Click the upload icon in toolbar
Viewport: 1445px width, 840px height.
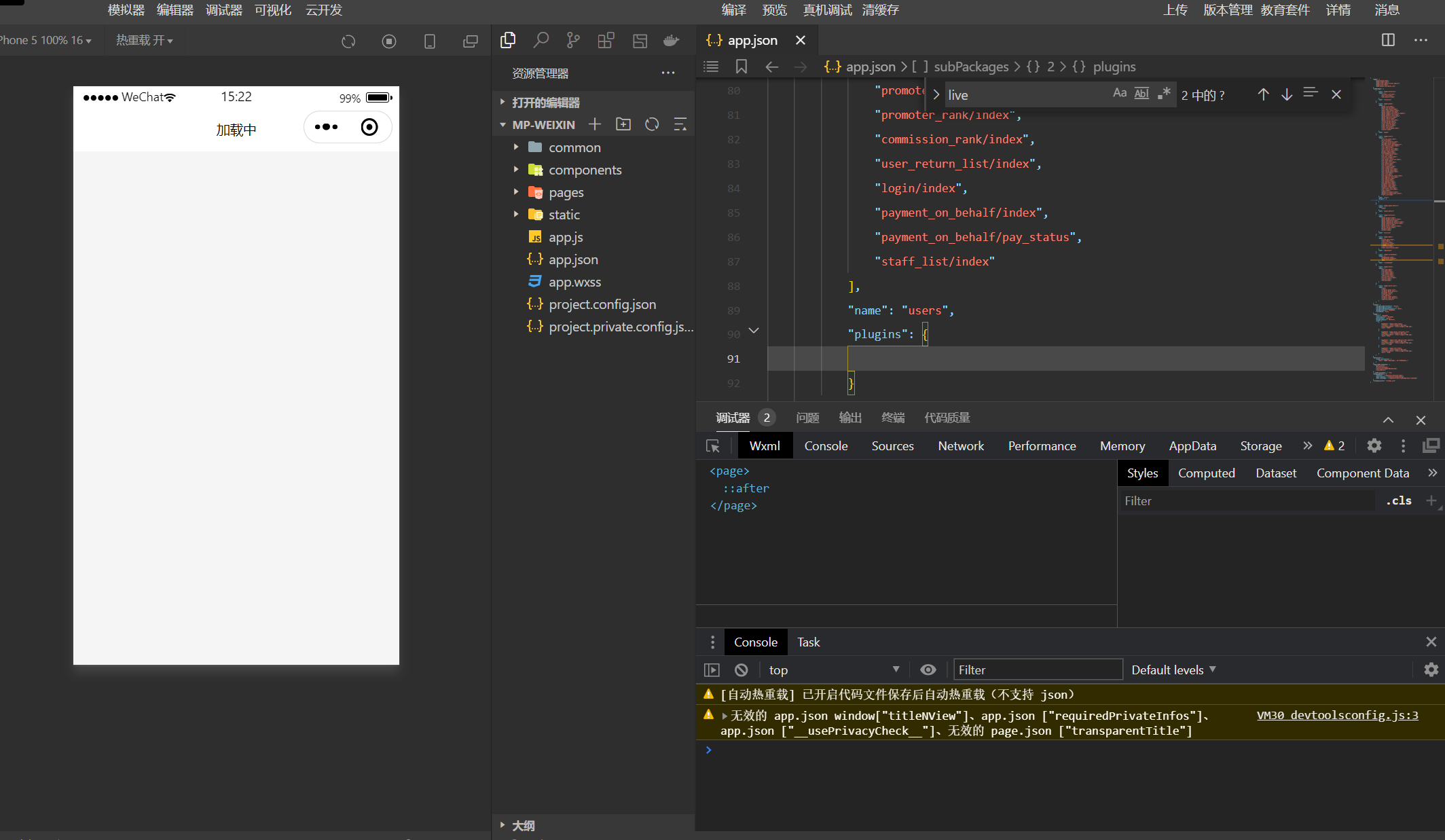coord(1173,10)
